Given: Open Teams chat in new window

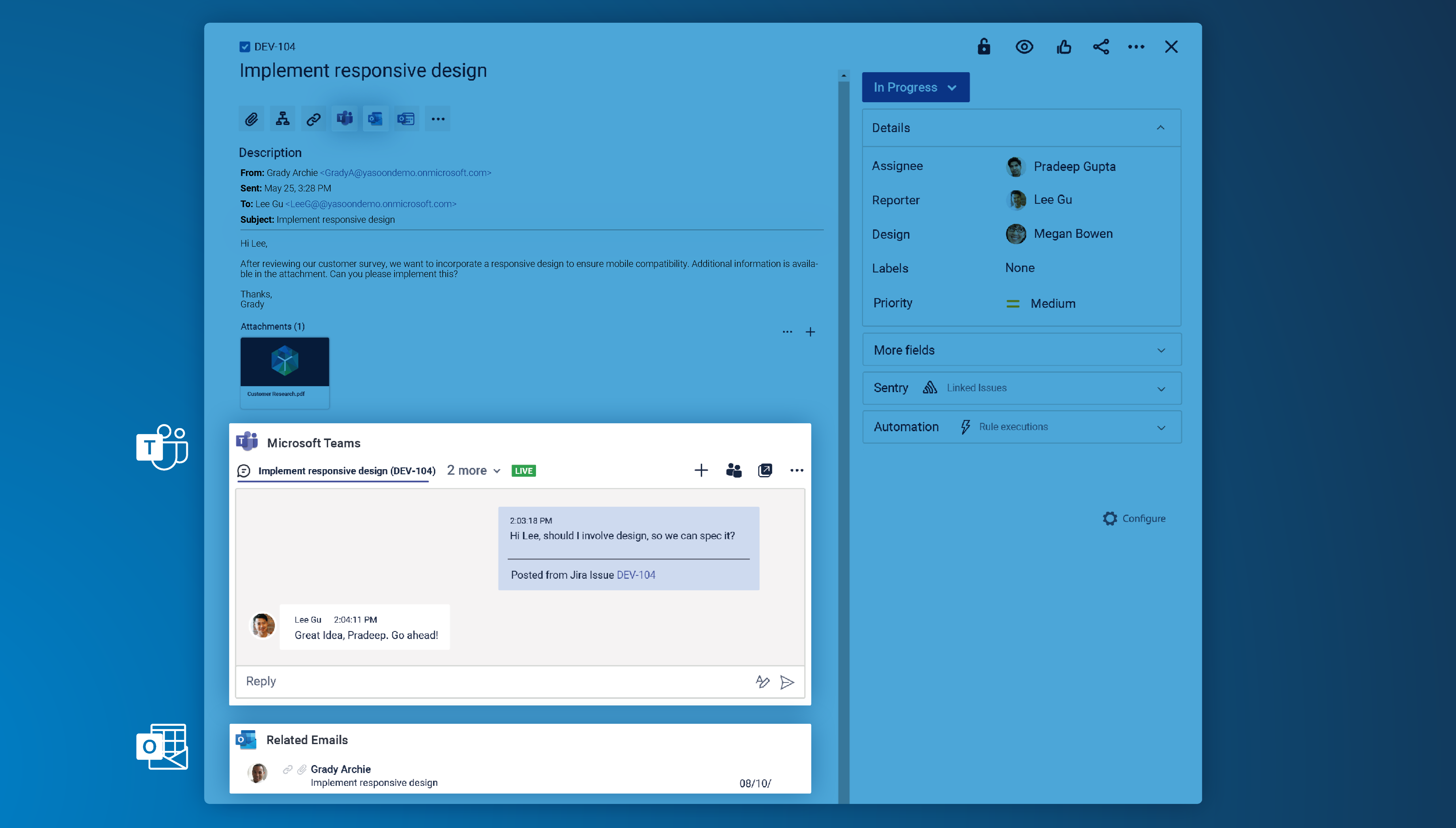Looking at the screenshot, I should pos(765,470).
